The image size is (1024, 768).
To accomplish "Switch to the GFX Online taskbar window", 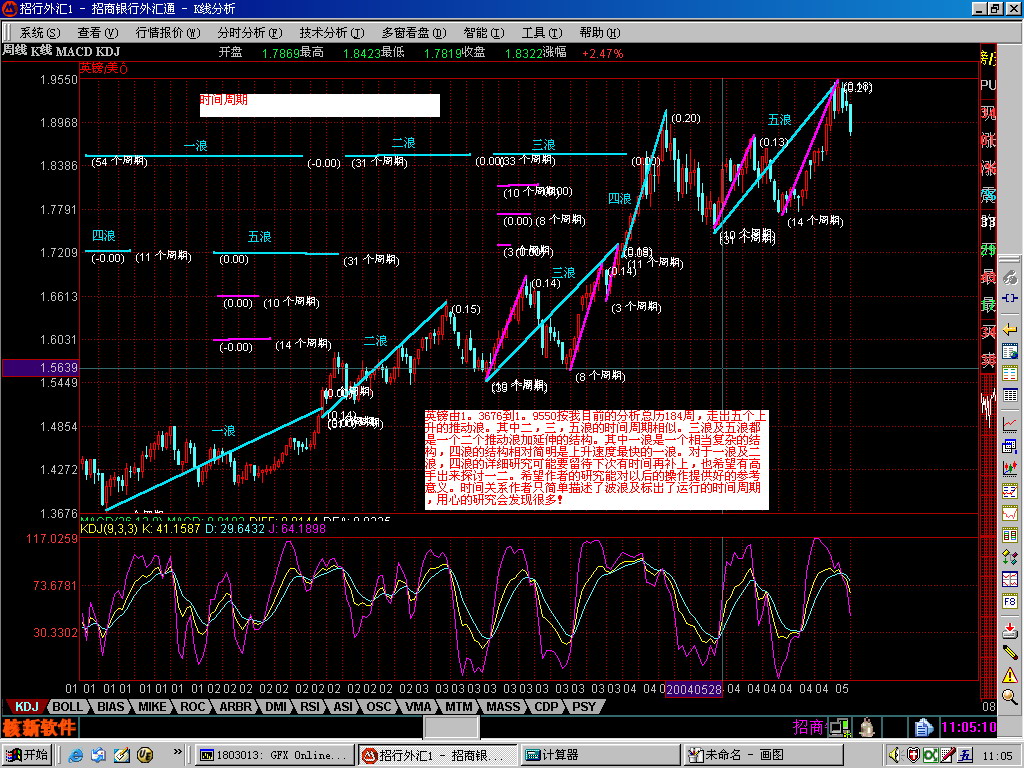I will tap(274, 755).
